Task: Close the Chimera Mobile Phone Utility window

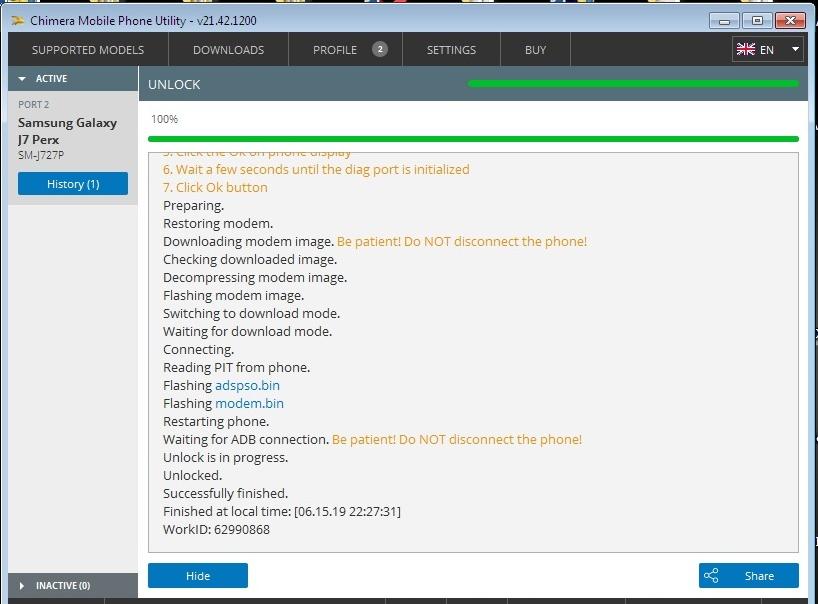Action: point(790,21)
